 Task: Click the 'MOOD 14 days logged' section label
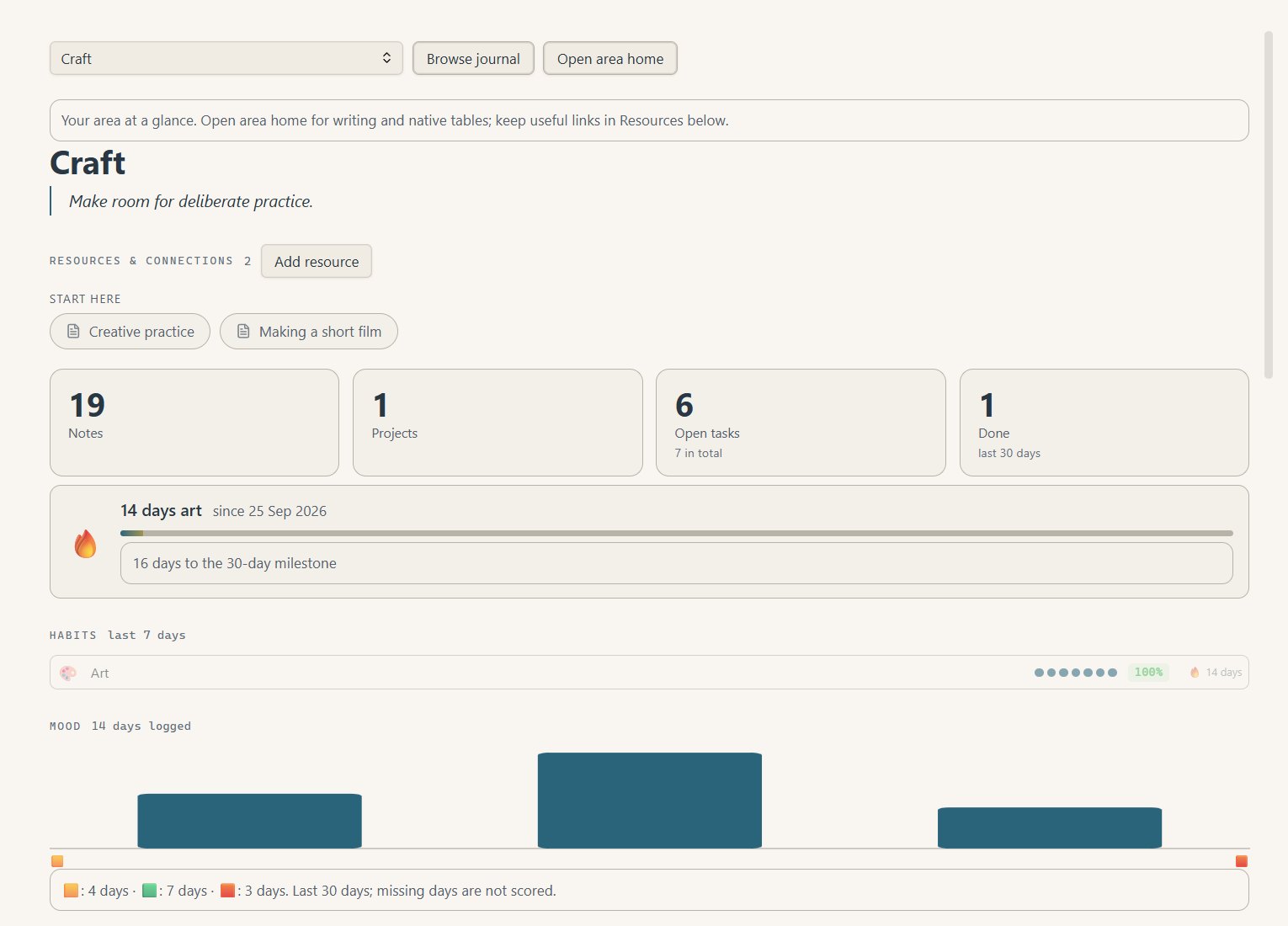click(120, 726)
